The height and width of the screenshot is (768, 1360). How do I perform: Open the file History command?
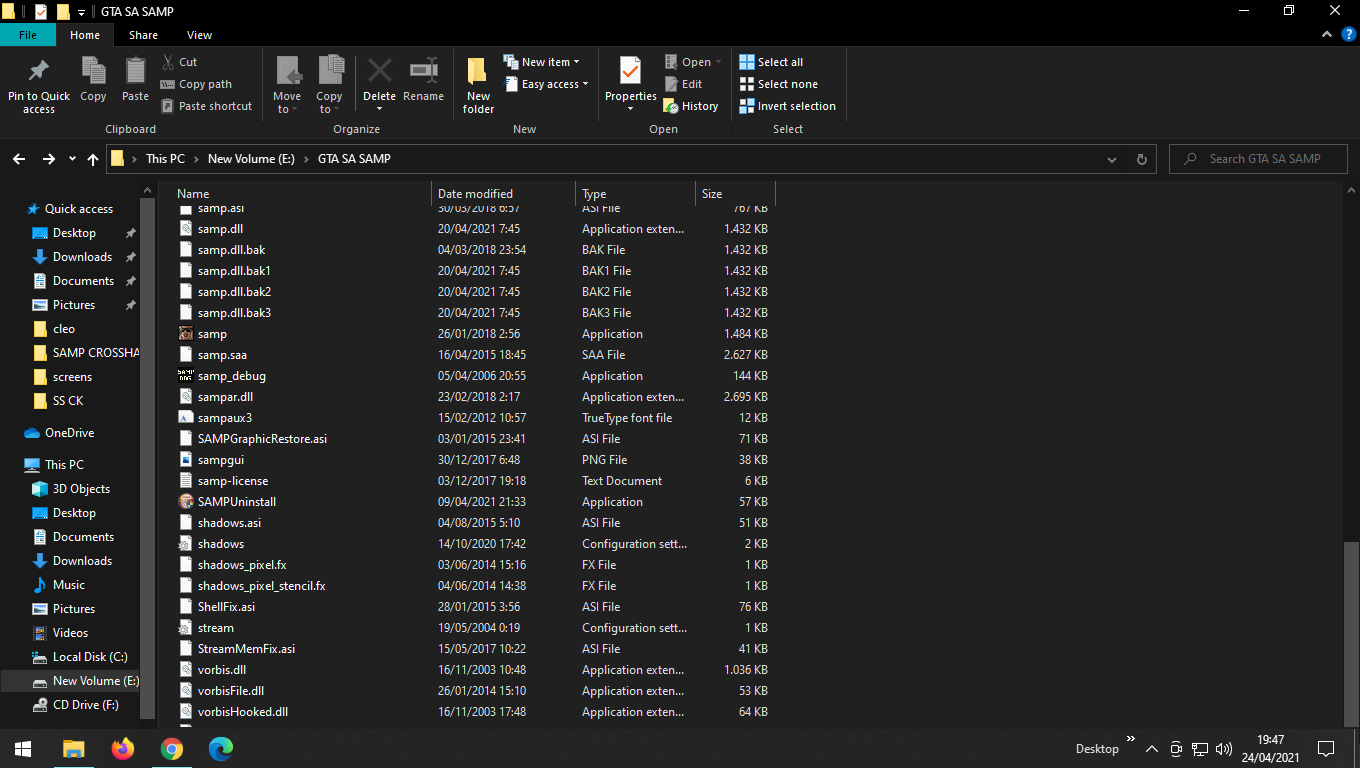tap(691, 106)
